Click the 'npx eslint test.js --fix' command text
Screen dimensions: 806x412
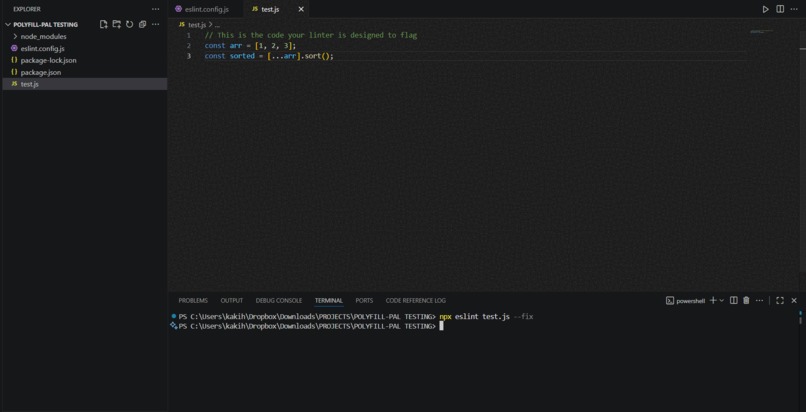tap(486, 316)
